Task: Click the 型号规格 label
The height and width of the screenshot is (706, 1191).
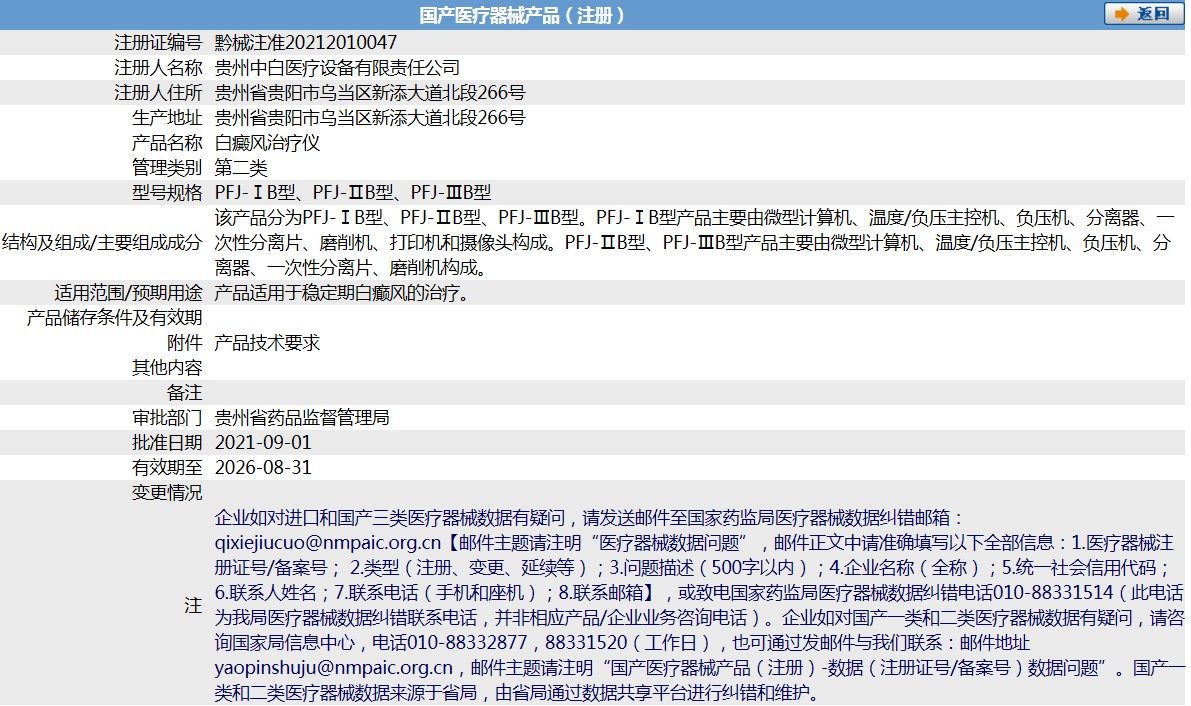Action: [x=167, y=193]
